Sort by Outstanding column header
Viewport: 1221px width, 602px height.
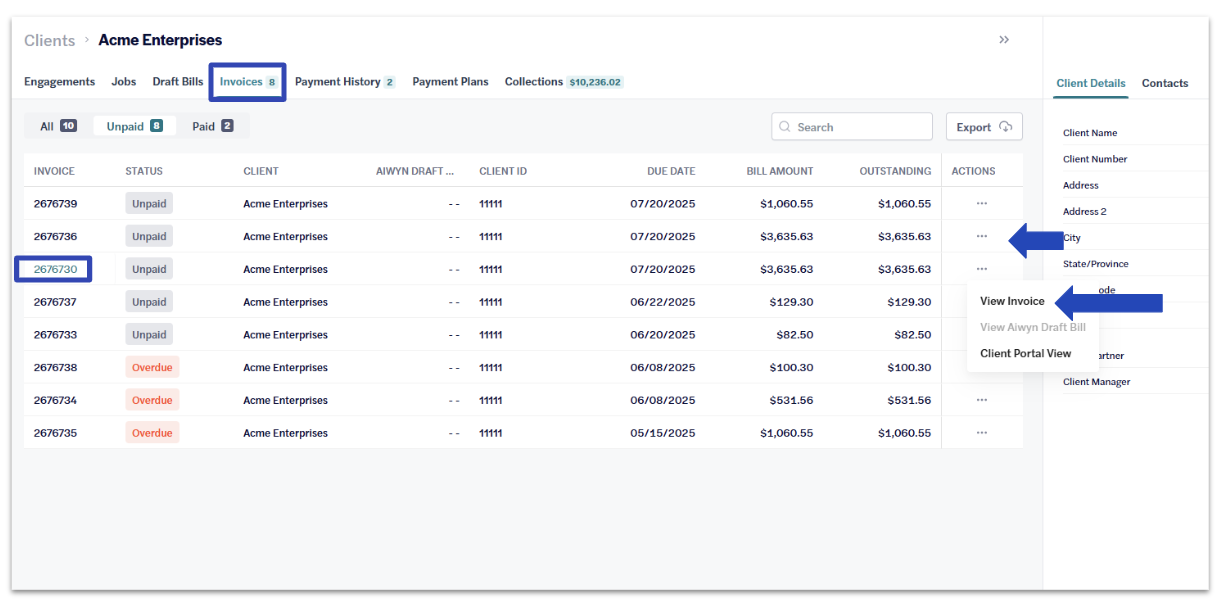(x=895, y=171)
